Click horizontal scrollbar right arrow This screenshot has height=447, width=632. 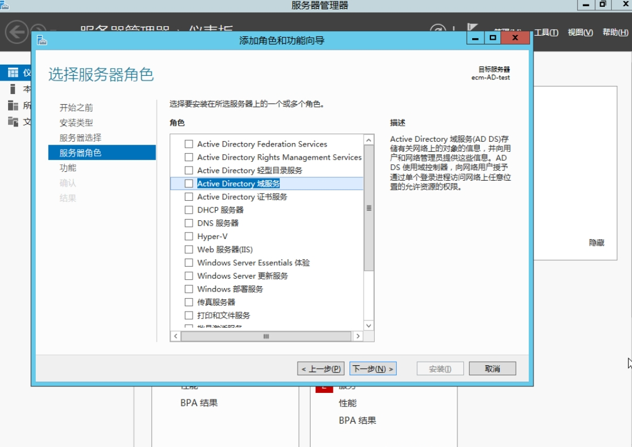(x=358, y=336)
